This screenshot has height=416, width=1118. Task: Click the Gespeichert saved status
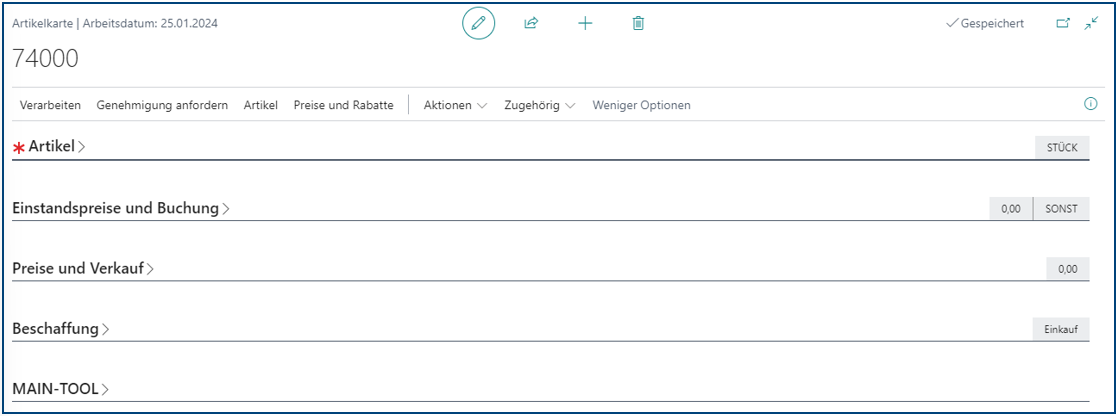coord(985,24)
